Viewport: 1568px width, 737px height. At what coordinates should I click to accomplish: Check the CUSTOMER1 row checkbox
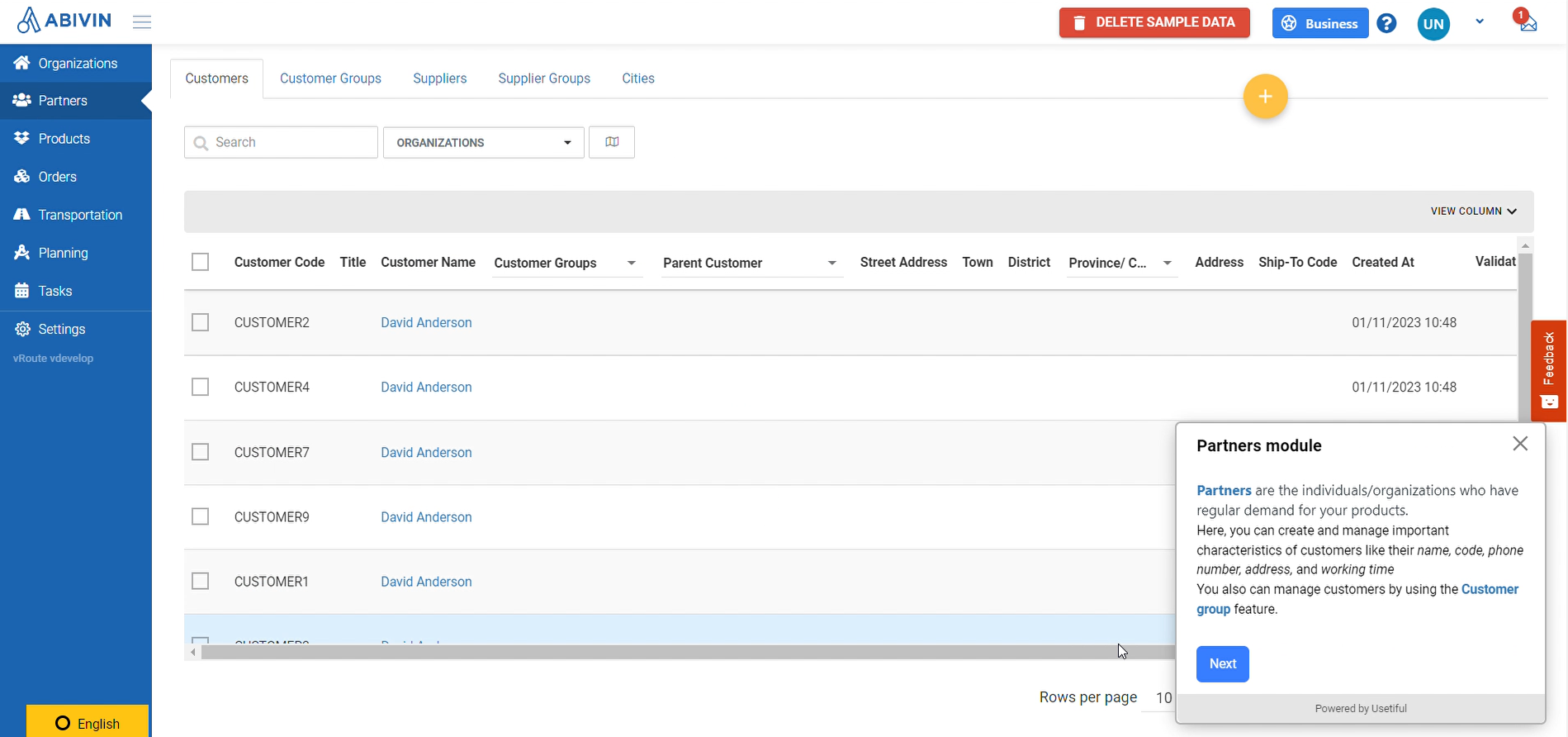(x=200, y=581)
